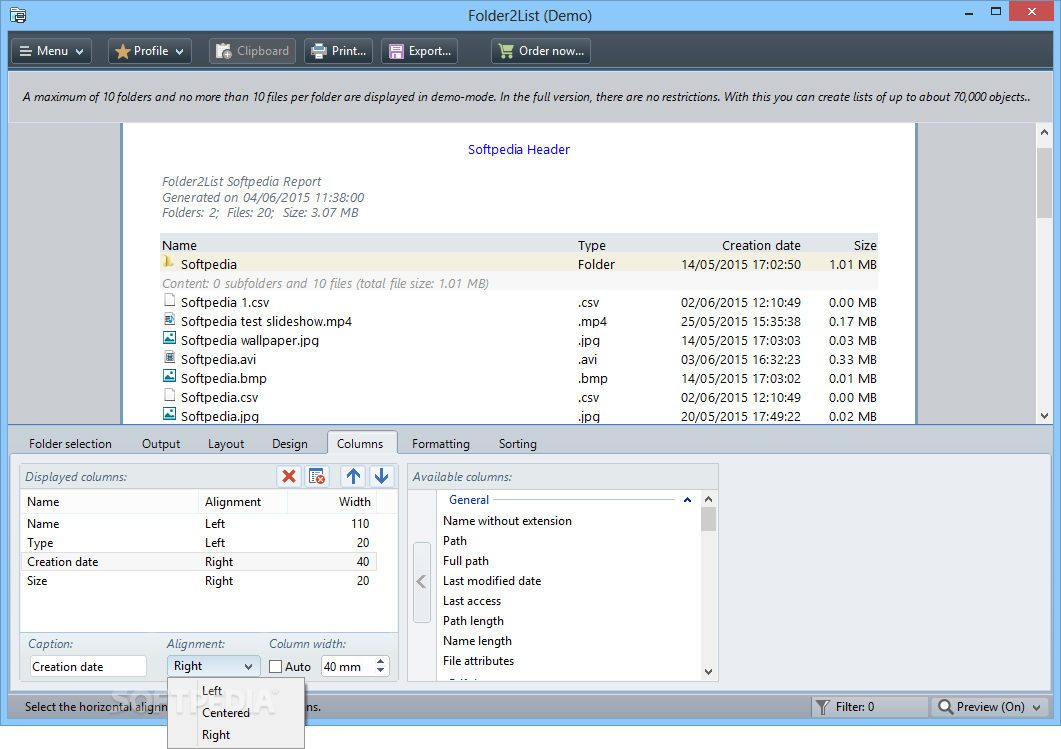Select 'Path length' available column
Image resolution: width=1061 pixels, height=749 pixels.
tap(473, 621)
